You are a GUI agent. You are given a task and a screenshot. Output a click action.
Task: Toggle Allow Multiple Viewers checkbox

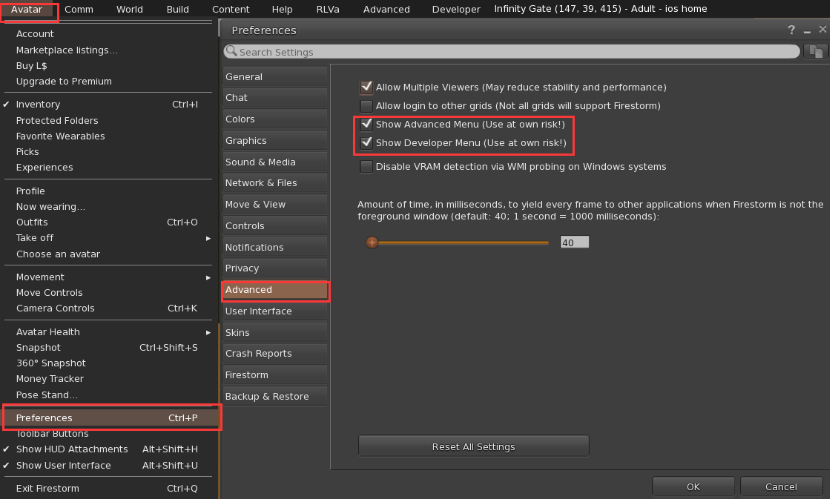[x=366, y=87]
